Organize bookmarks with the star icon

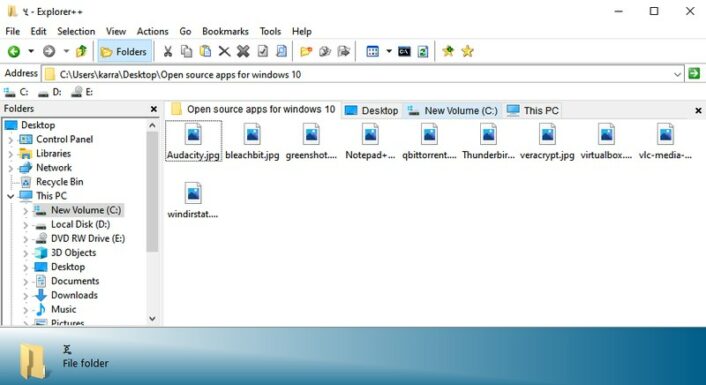[x=467, y=51]
